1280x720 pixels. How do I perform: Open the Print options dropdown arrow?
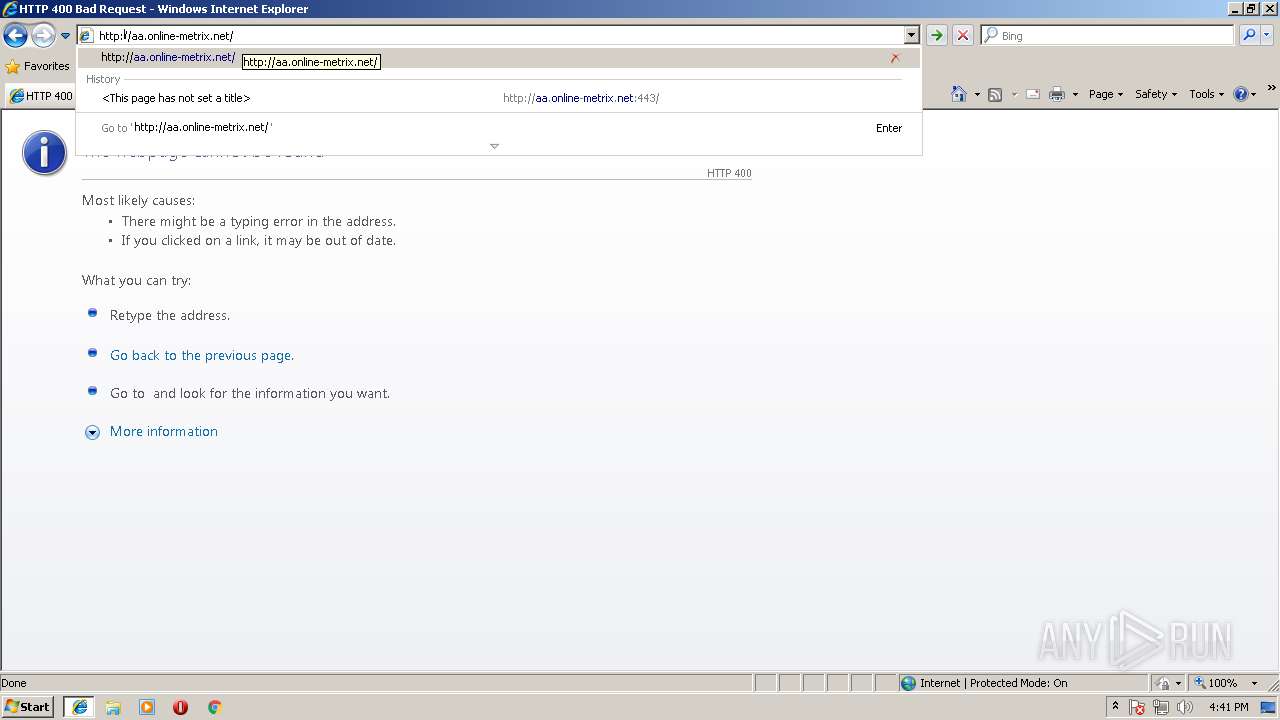point(1075,94)
